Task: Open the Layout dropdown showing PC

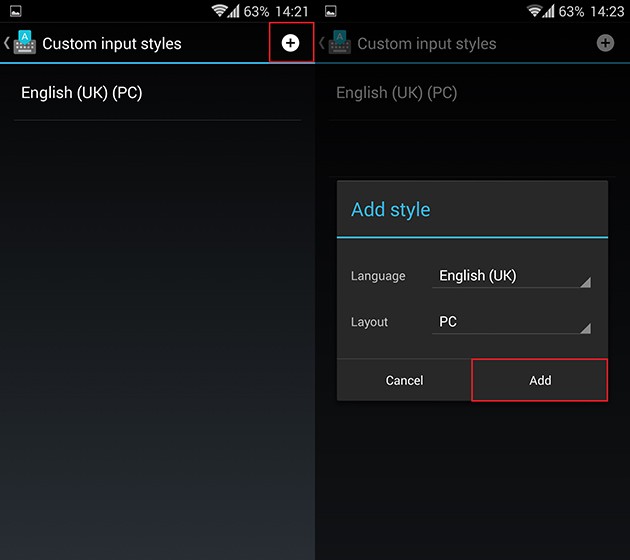Action: pyautogui.click(x=511, y=322)
